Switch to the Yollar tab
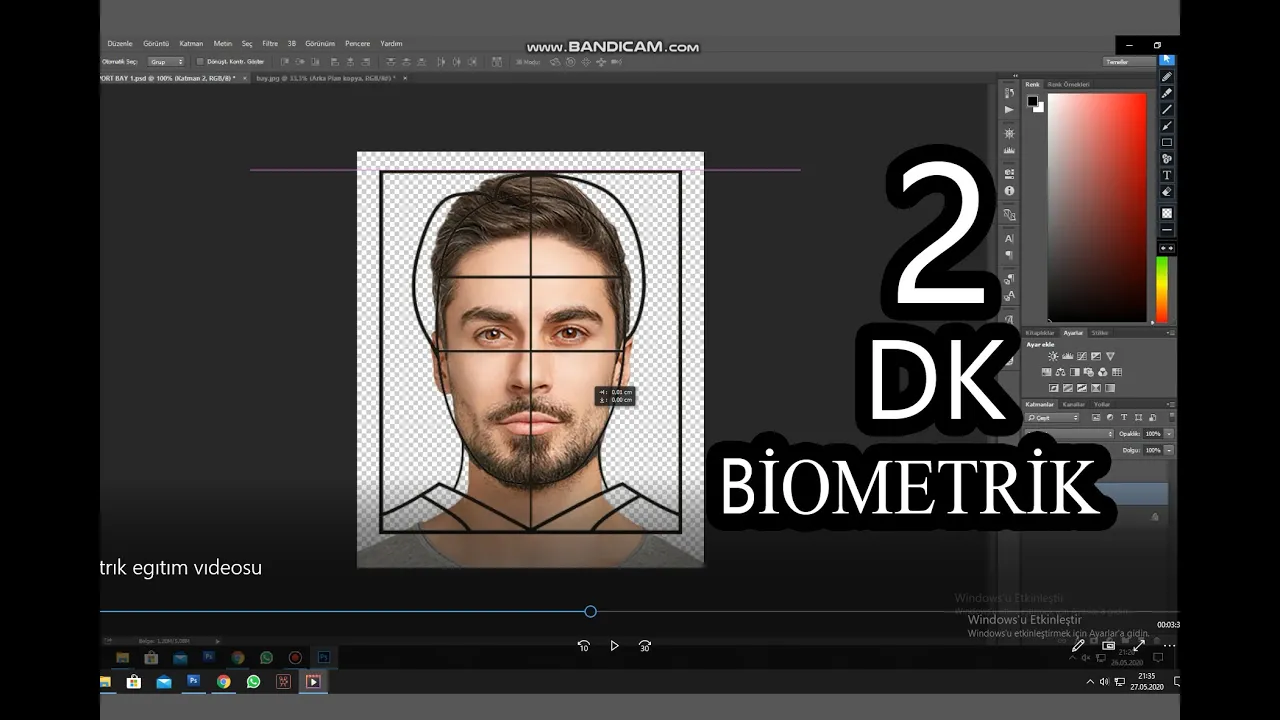This screenshot has height=720, width=1280. click(1102, 404)
